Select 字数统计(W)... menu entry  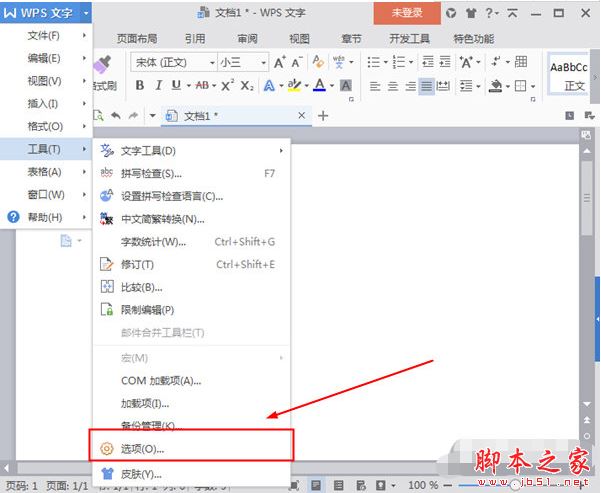tap(192, 242)
